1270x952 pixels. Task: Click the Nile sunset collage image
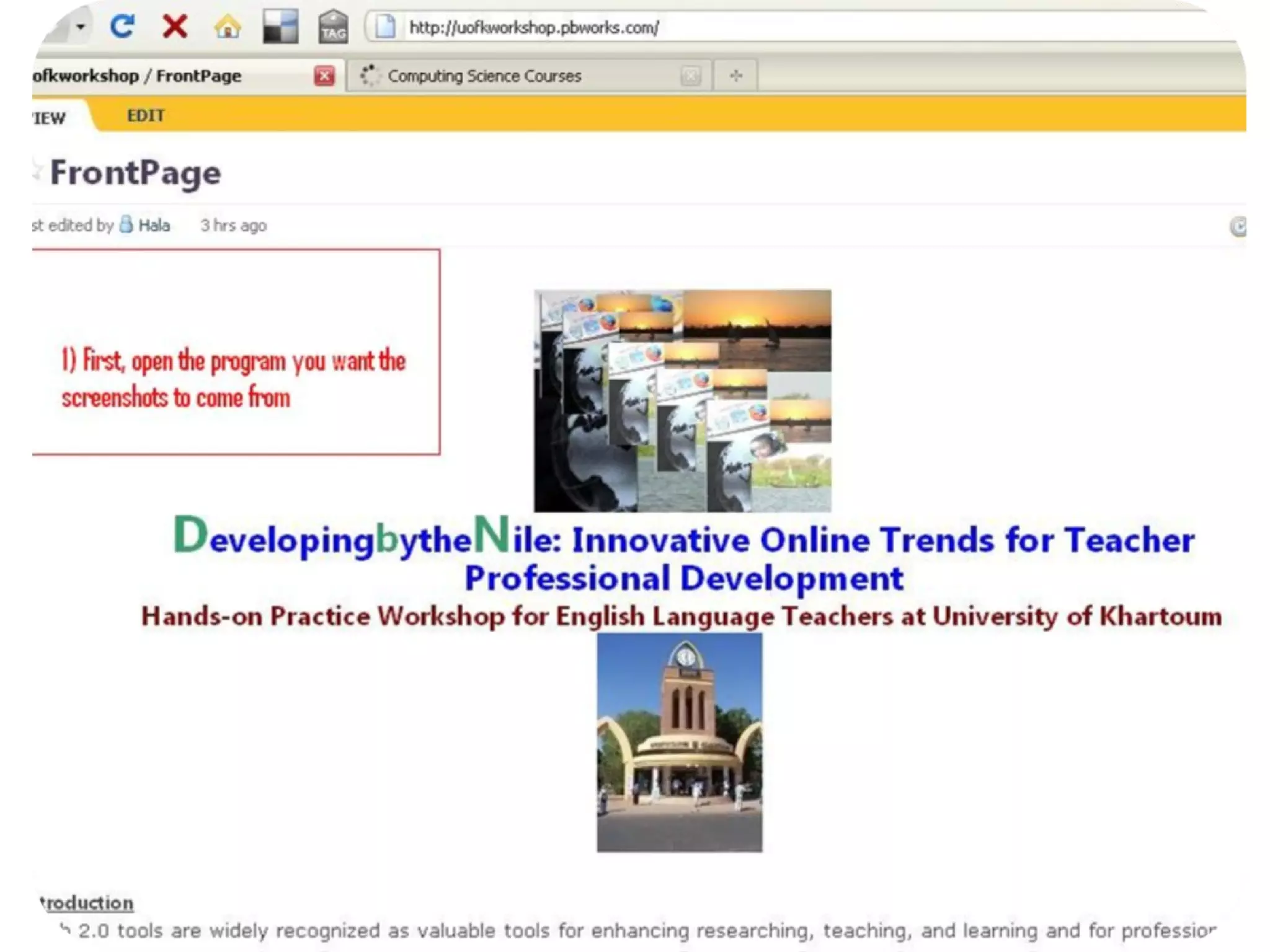(x=682, y=400)
